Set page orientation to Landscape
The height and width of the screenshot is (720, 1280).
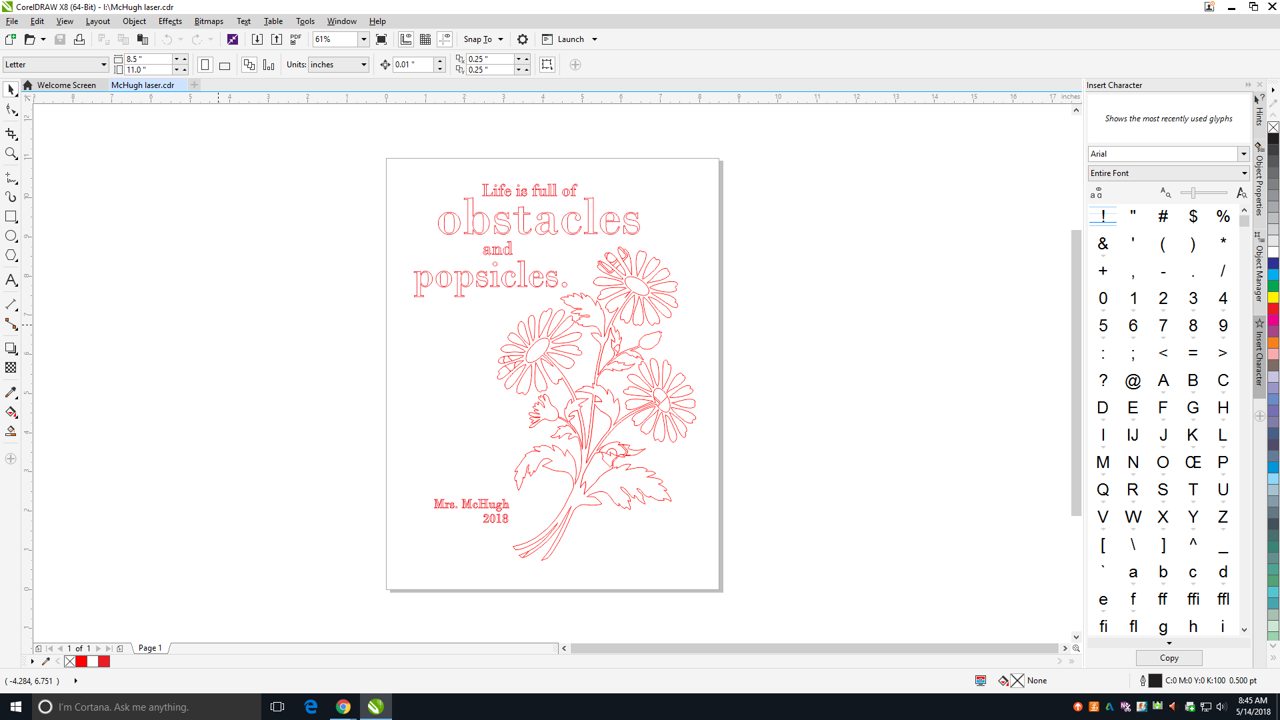coord(225,65)
